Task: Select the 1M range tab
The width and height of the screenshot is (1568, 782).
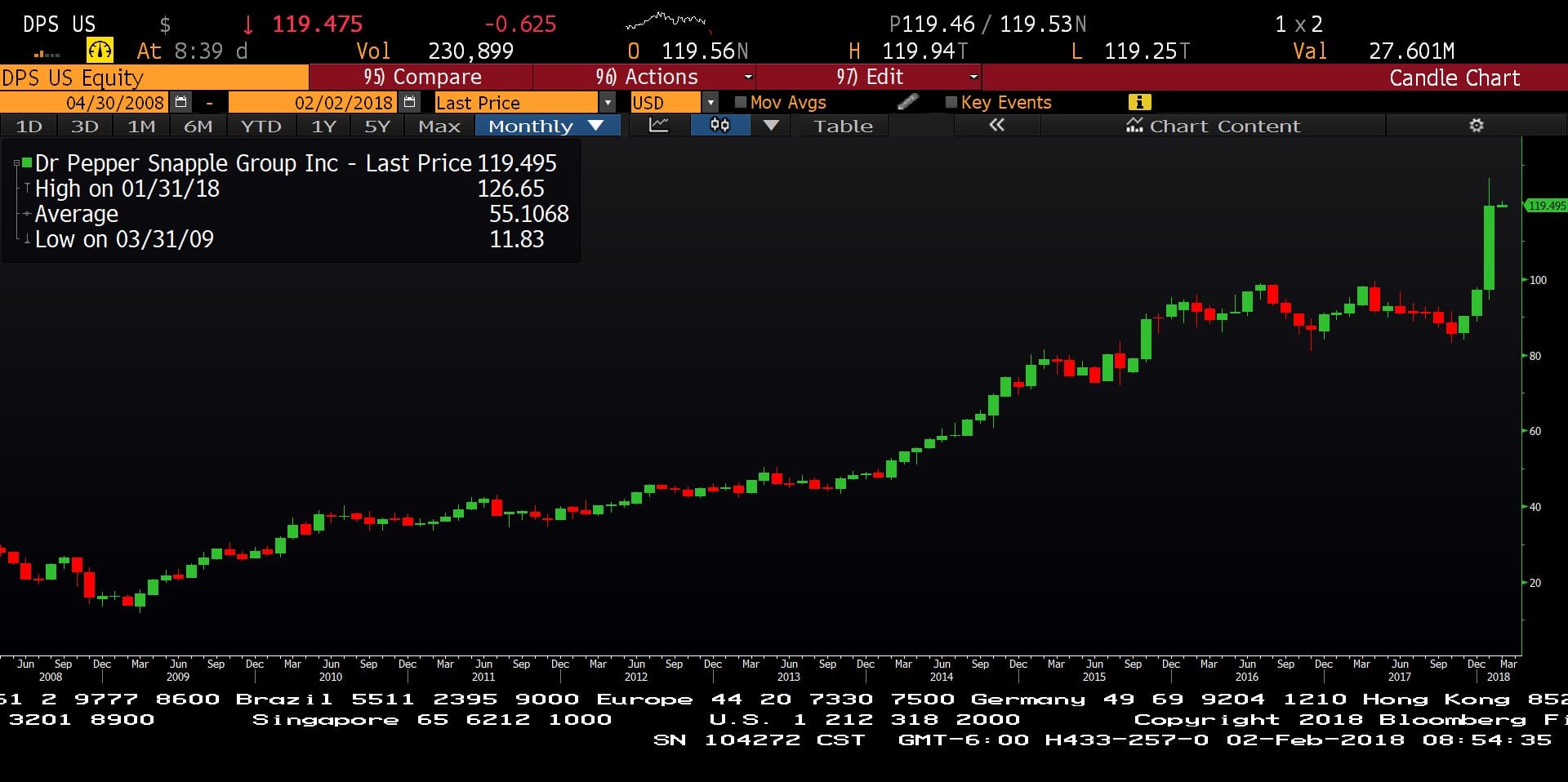Action: 141,126
